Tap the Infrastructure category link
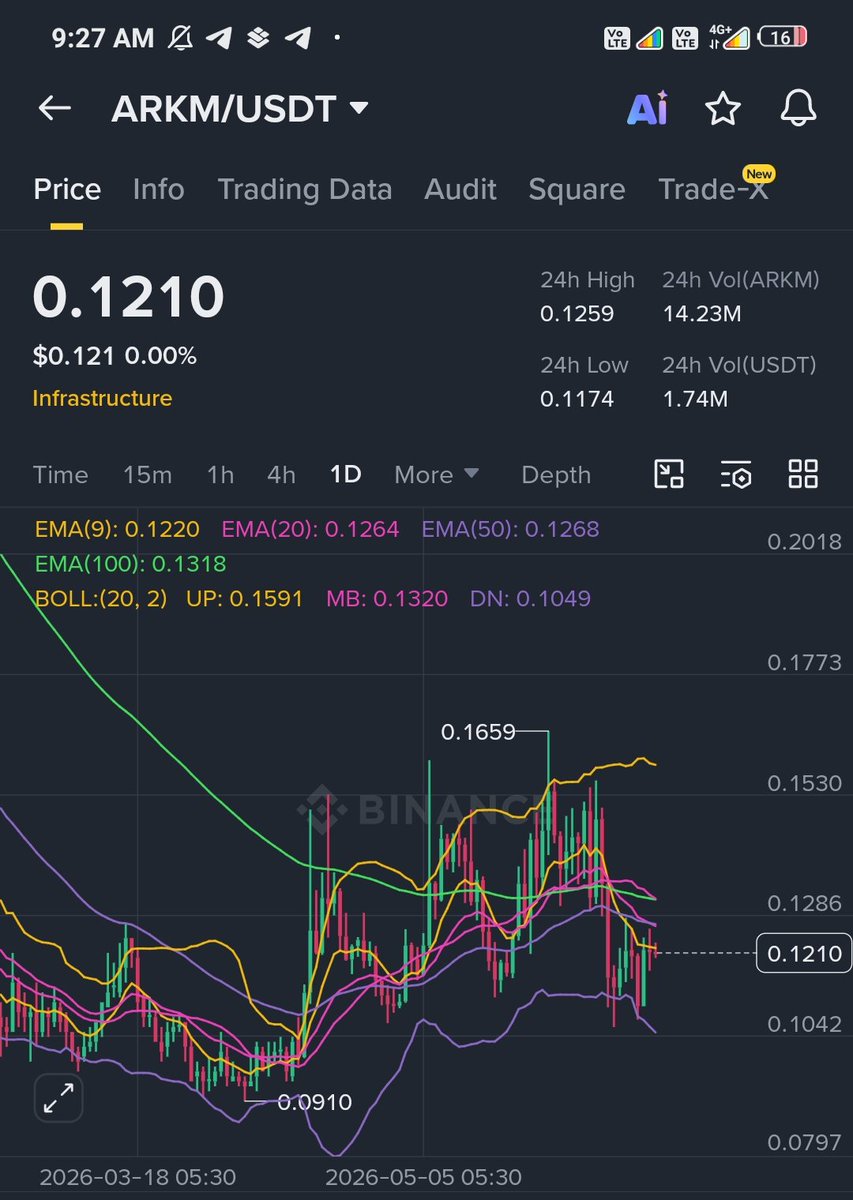 (x=102, y=398)
